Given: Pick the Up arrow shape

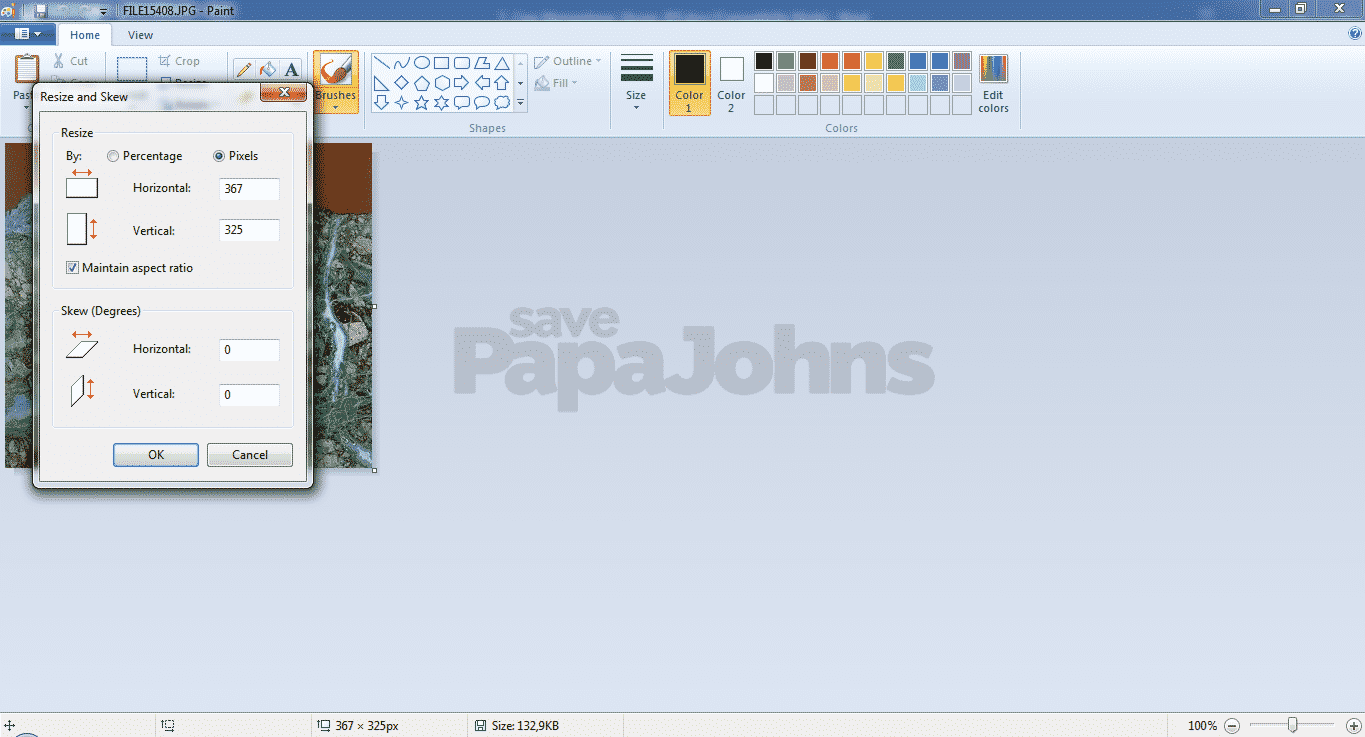Looking at the screenshot, I should click(501, 82).
